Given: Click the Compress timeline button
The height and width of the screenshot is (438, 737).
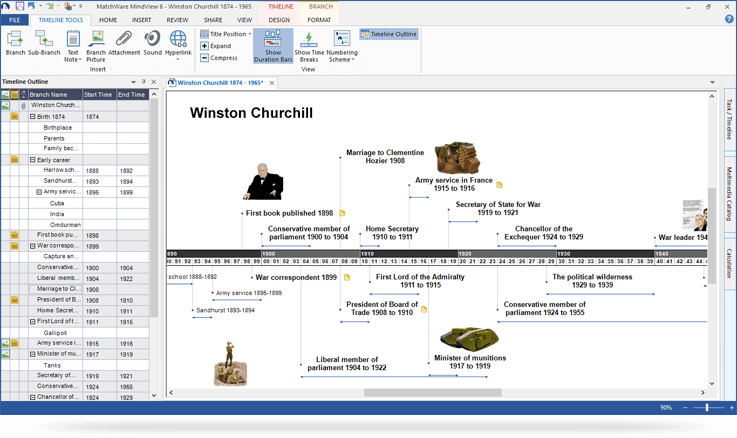Looking at the screenshot, I should click(x=219, y=58).
